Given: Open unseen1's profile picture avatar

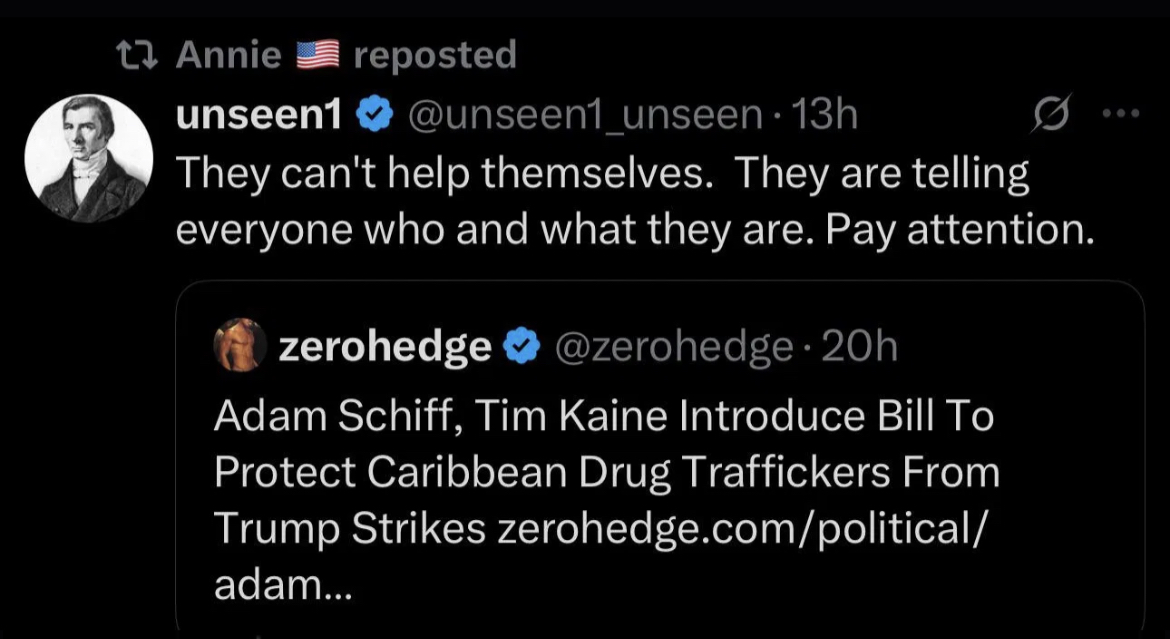Looking at the screenshot, I should 88,158.
